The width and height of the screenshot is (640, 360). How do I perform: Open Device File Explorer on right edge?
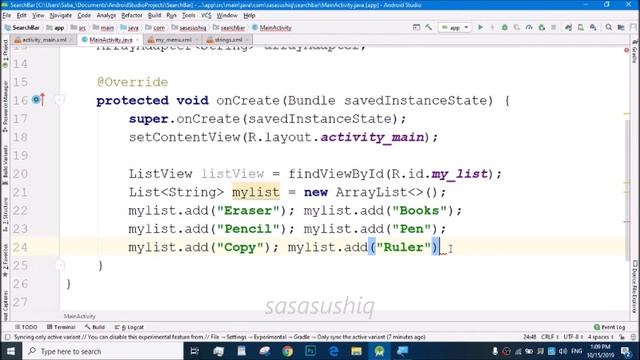tap(635, 287)
